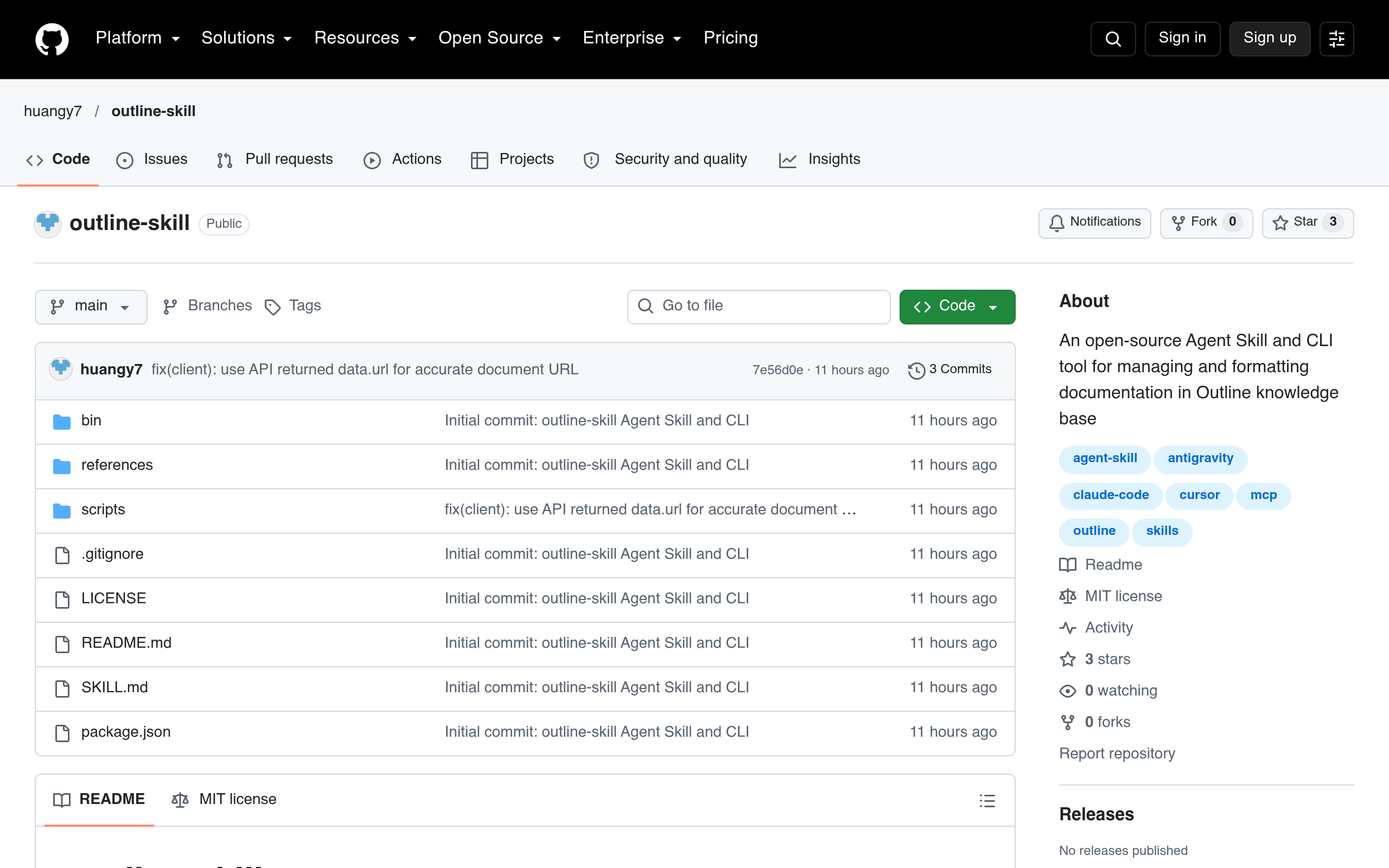The image size is (1389, 868).
Task: Expand the Enterprise menu
Action: (632, 38)
